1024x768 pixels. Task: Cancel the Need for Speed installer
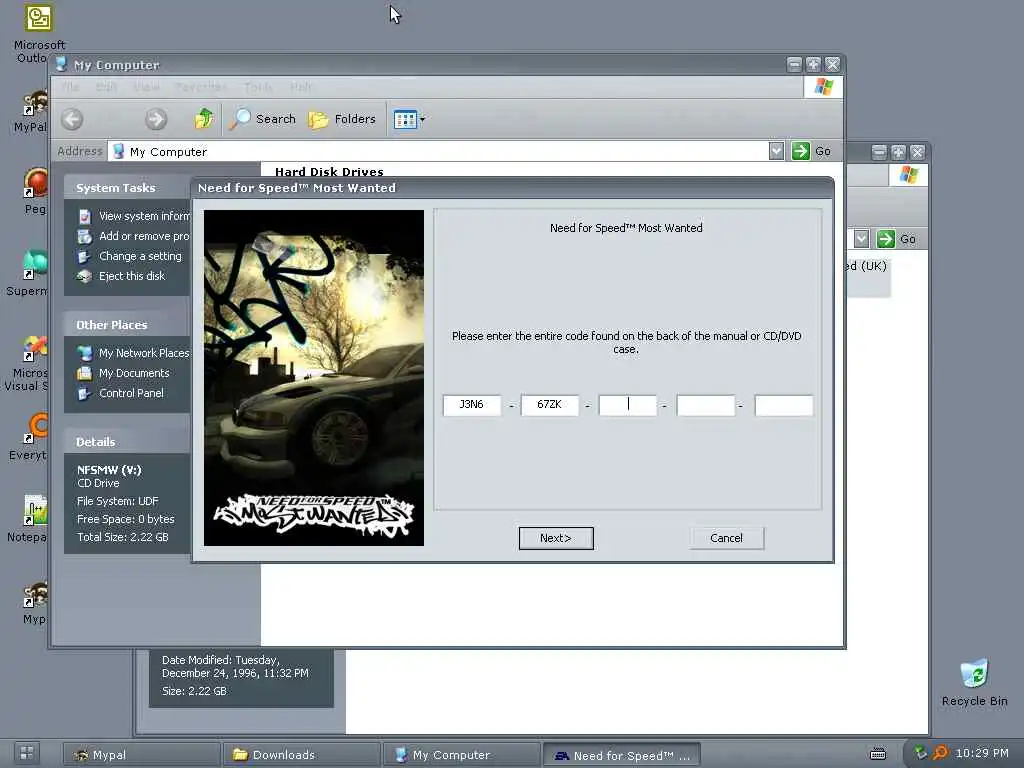726,538
